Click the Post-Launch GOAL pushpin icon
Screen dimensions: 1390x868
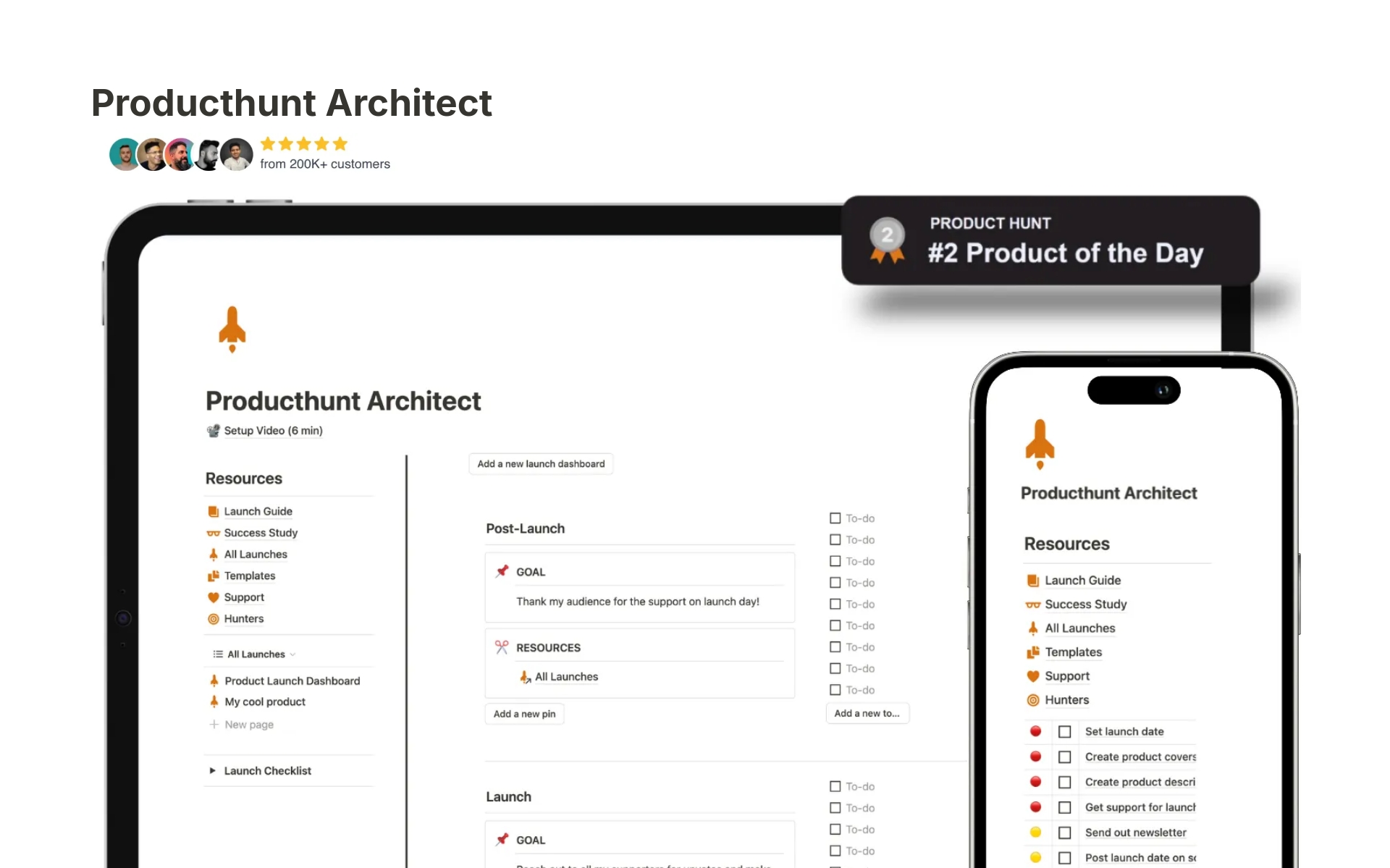coord(502,572)
